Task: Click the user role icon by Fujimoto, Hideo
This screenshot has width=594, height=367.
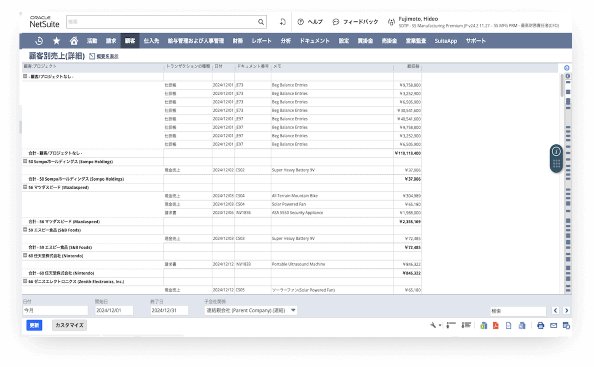Action: [x=391, y=22]
